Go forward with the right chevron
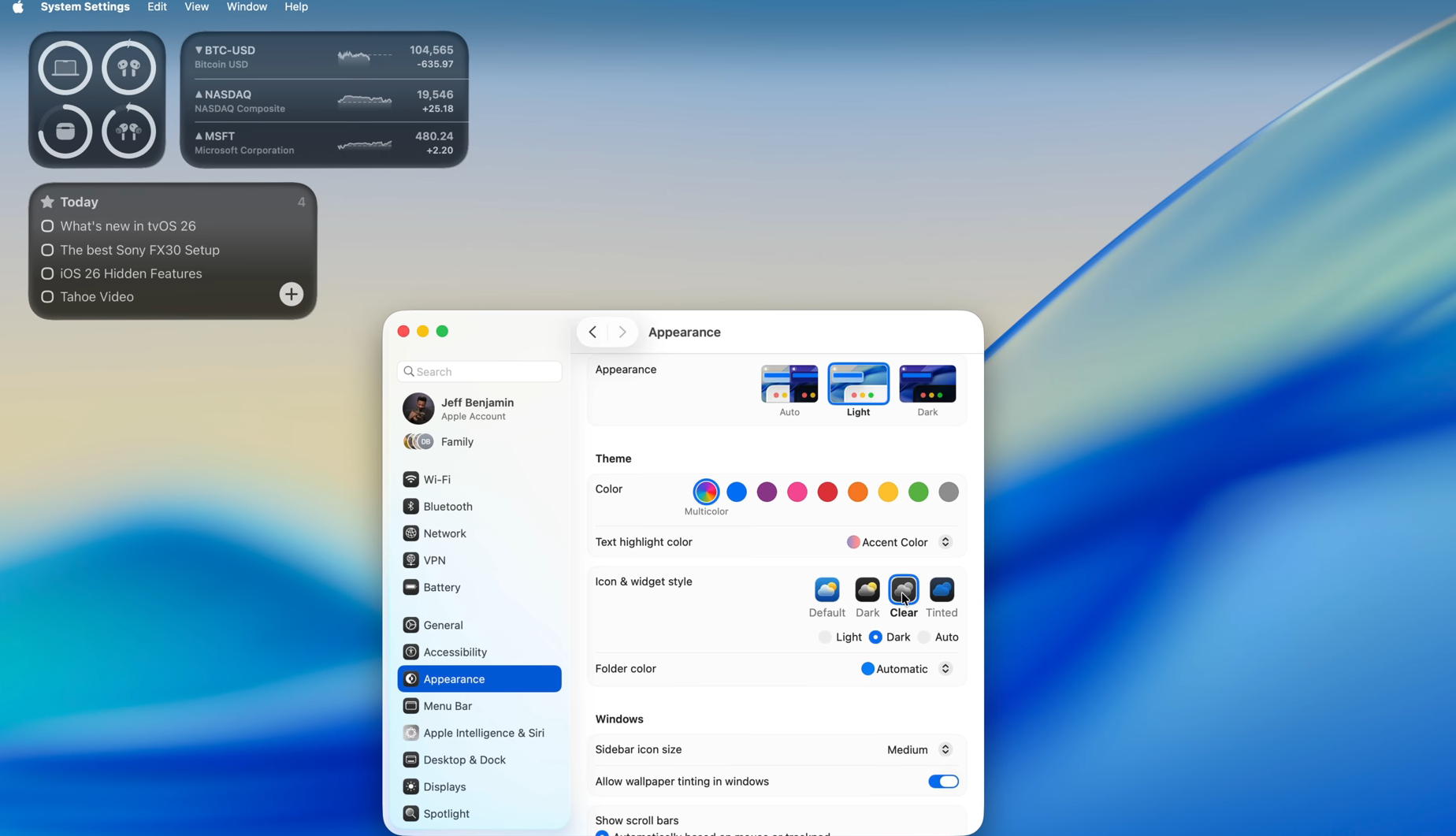Viewport: 1456px width, 836px height. (622, 332)
